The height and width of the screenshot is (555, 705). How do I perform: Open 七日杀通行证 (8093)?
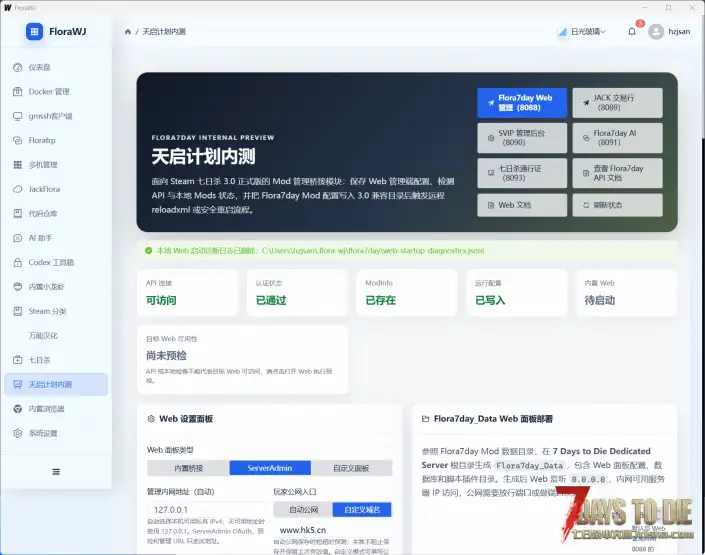pos(522,173)
